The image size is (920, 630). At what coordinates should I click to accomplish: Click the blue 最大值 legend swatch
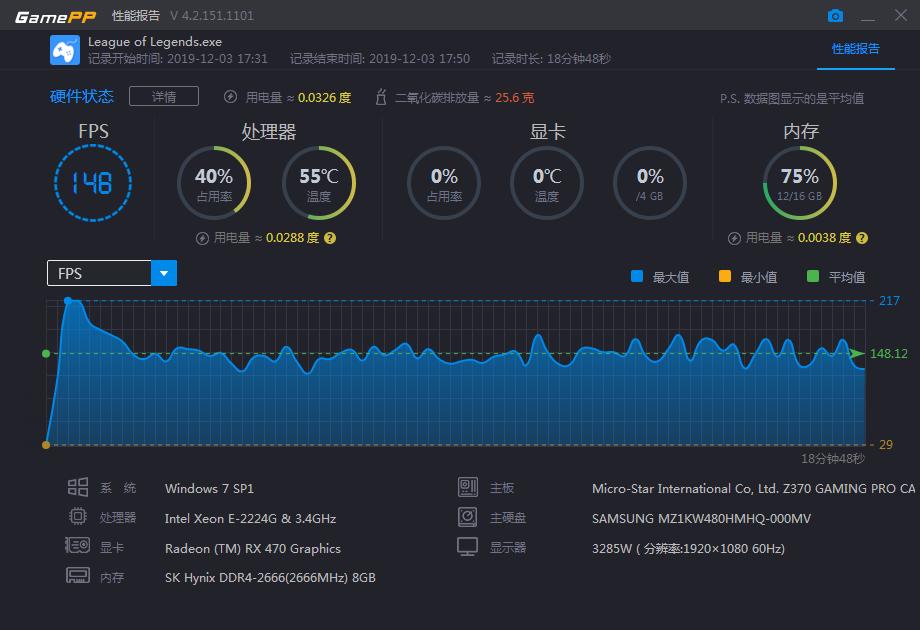coord(637,276)
